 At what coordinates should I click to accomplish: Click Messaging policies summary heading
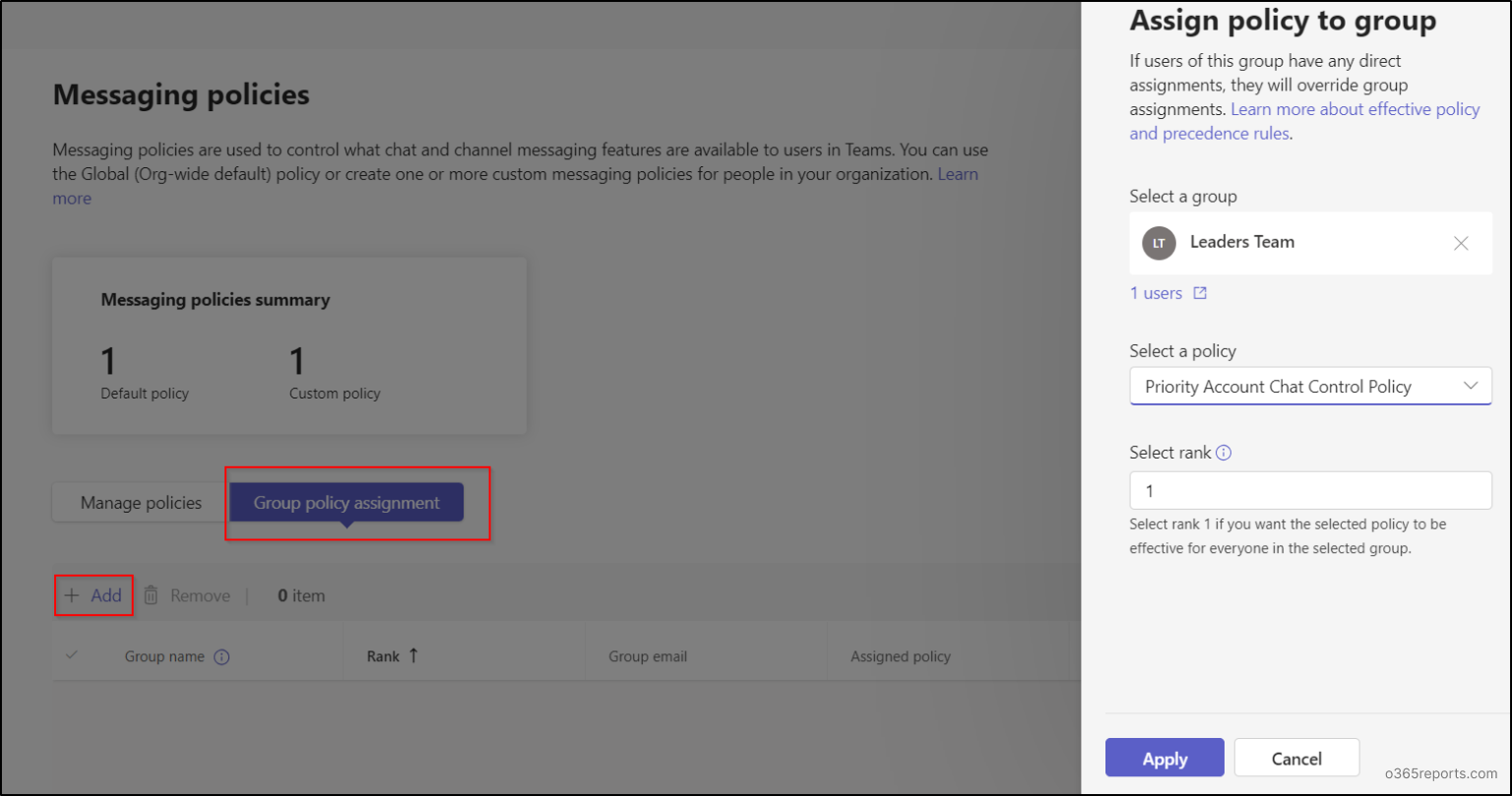click(x=216, y=300)
